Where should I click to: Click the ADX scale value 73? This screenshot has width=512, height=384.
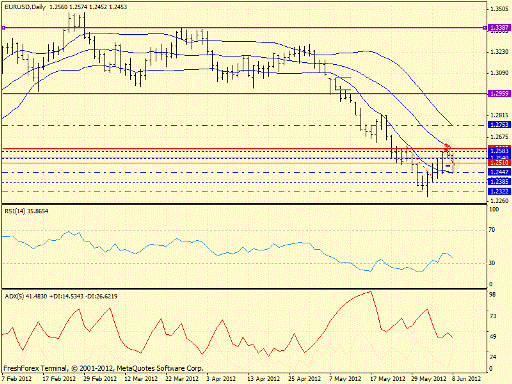(x=492, y=316)
